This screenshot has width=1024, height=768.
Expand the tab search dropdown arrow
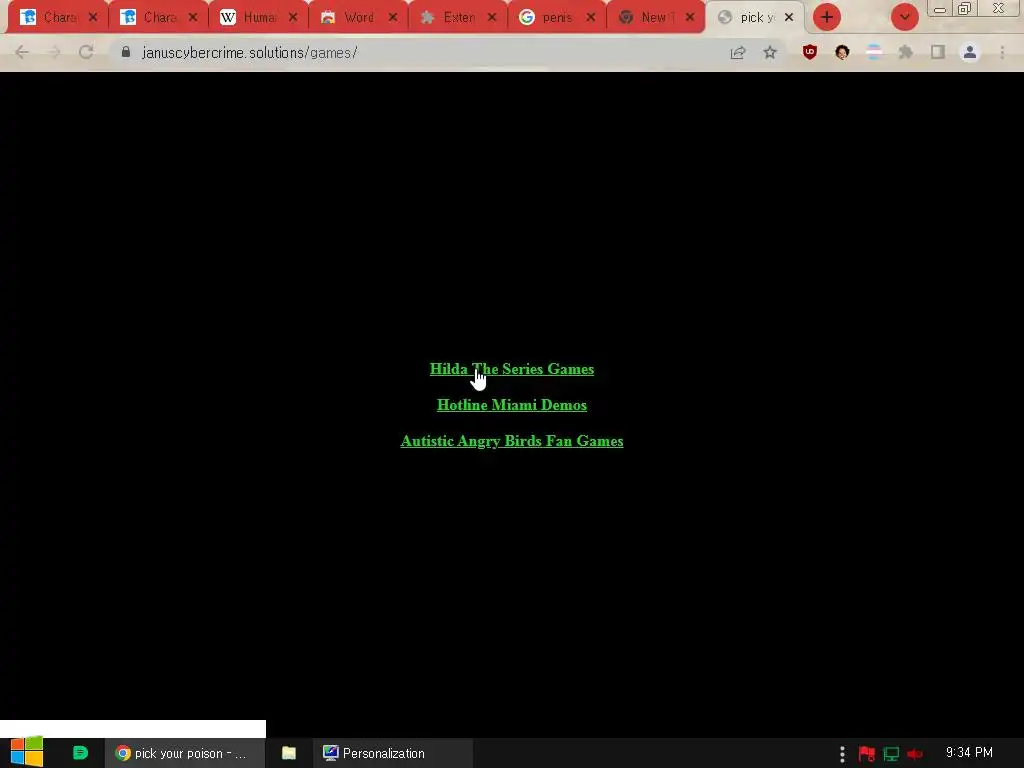(904, 18)
